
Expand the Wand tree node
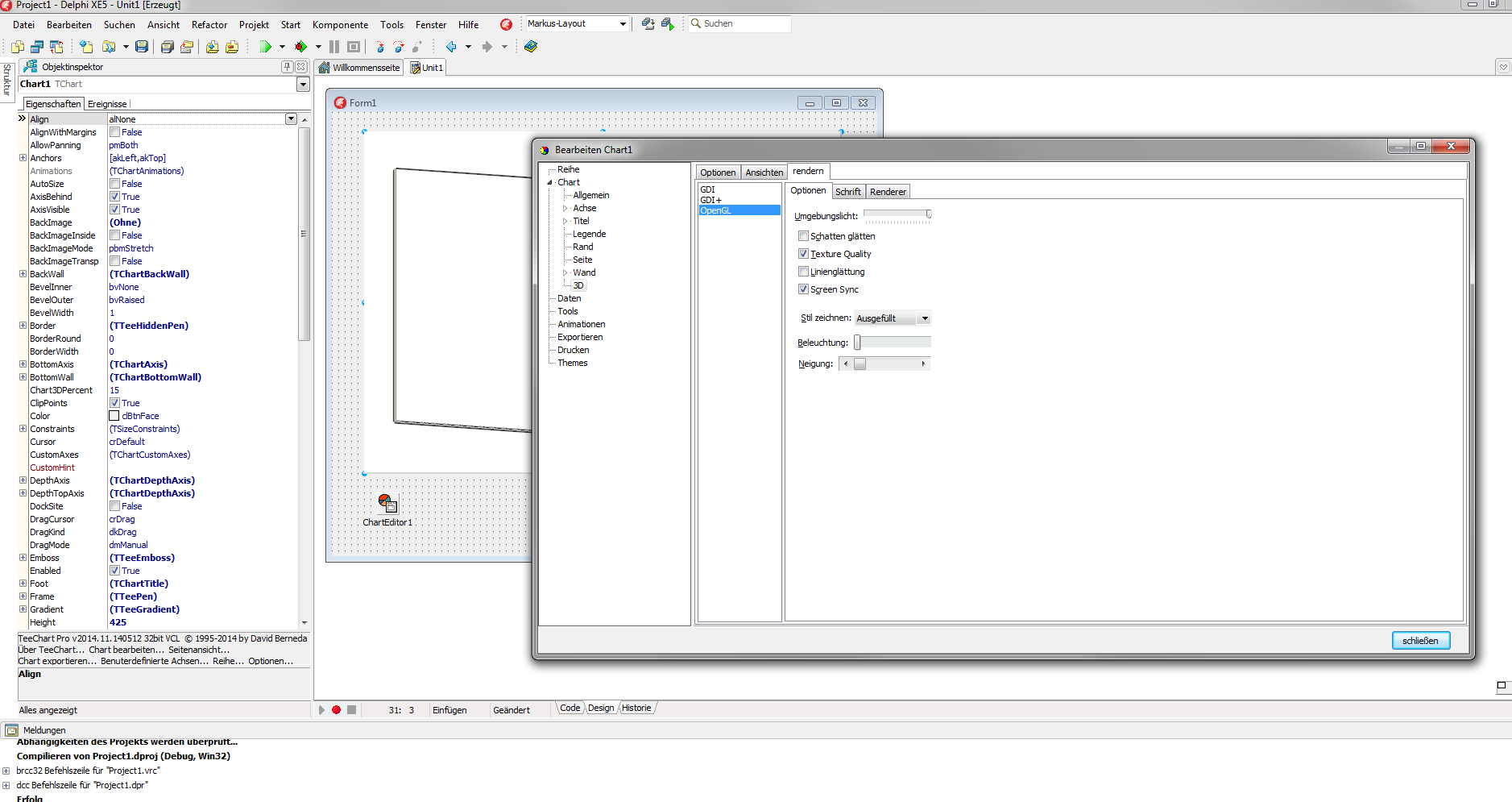565,272
